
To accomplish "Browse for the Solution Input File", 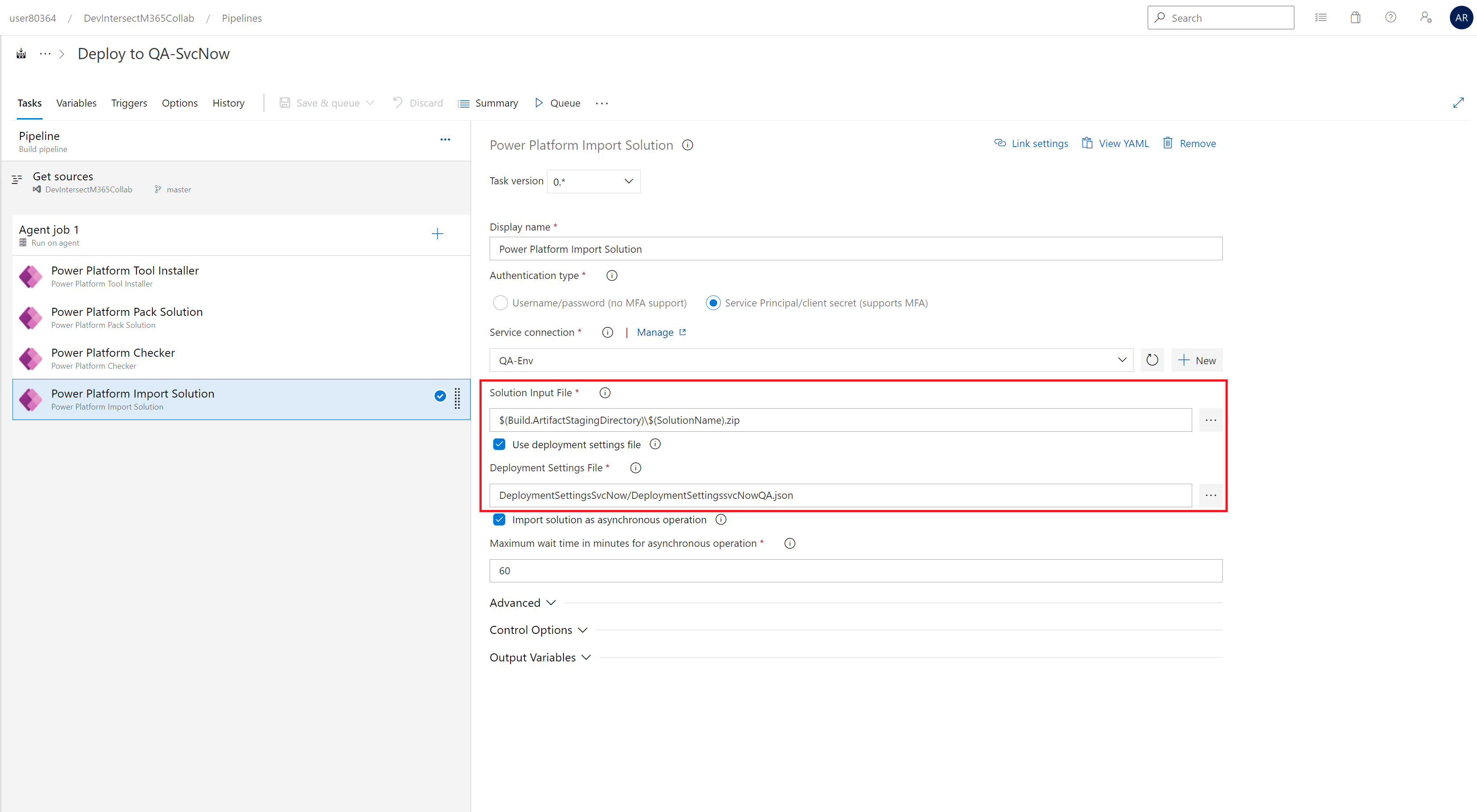I will (1210, 420).
